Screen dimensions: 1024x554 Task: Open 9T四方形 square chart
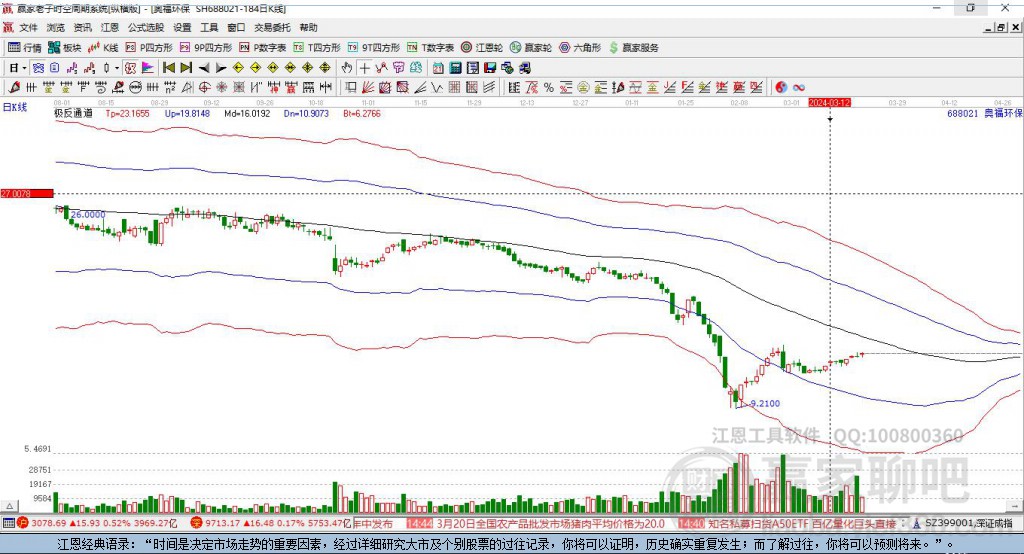point(374,48)
